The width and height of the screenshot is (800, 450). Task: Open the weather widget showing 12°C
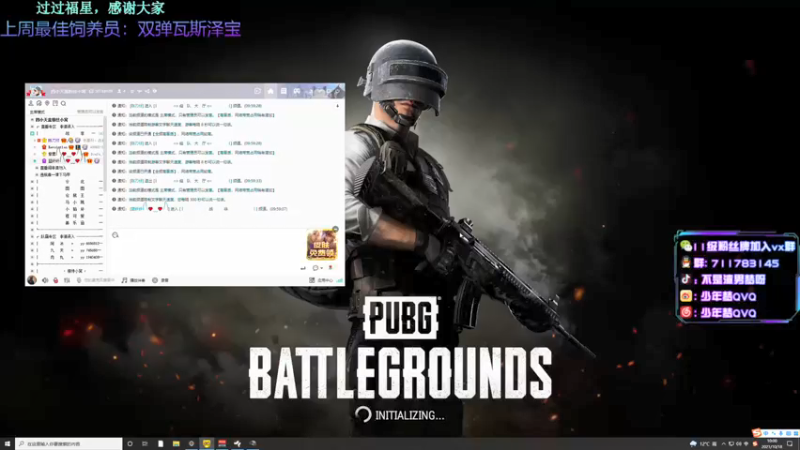pyautogui.click(x=699, y=444)
